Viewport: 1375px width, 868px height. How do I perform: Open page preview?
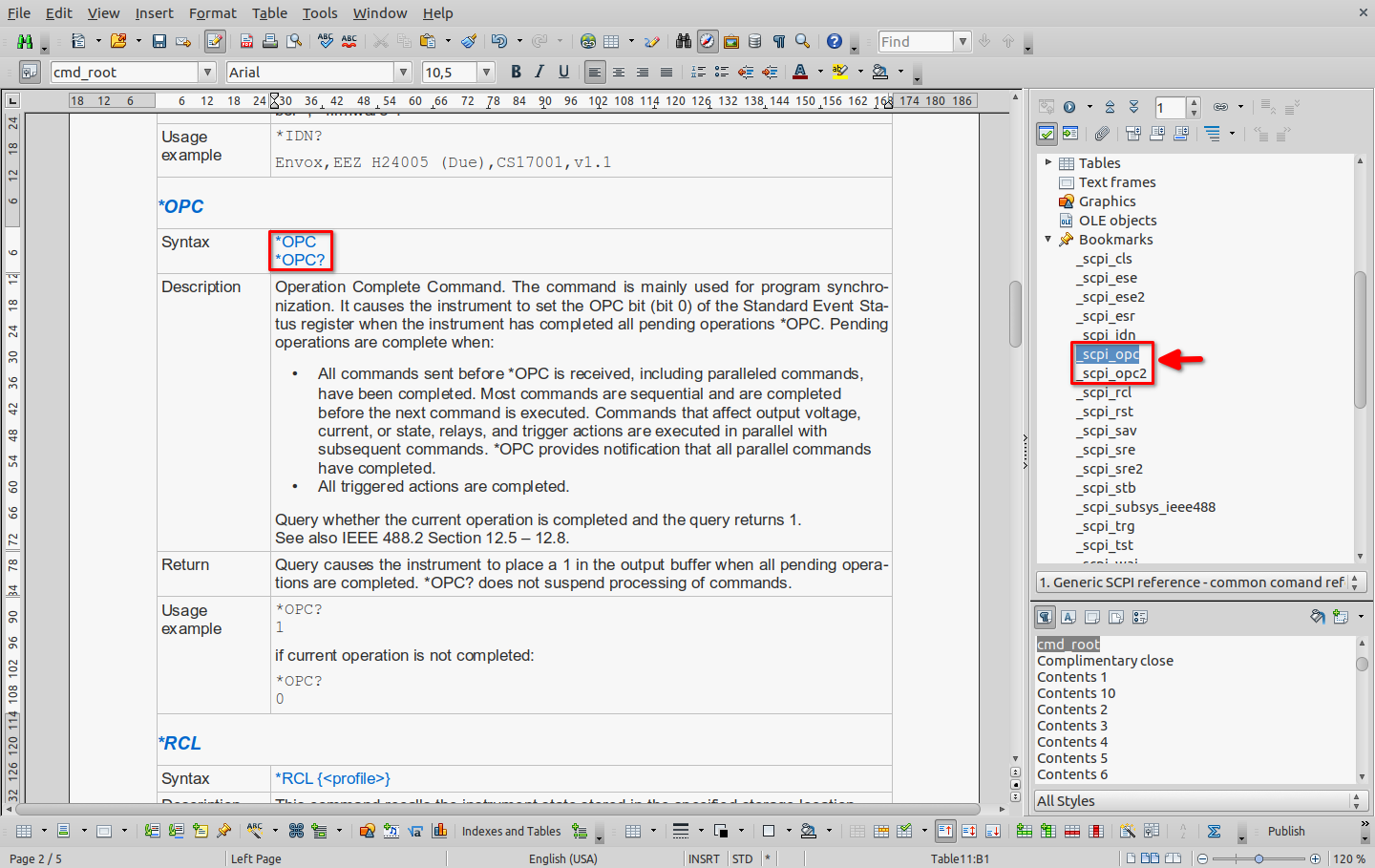[294, 41]
